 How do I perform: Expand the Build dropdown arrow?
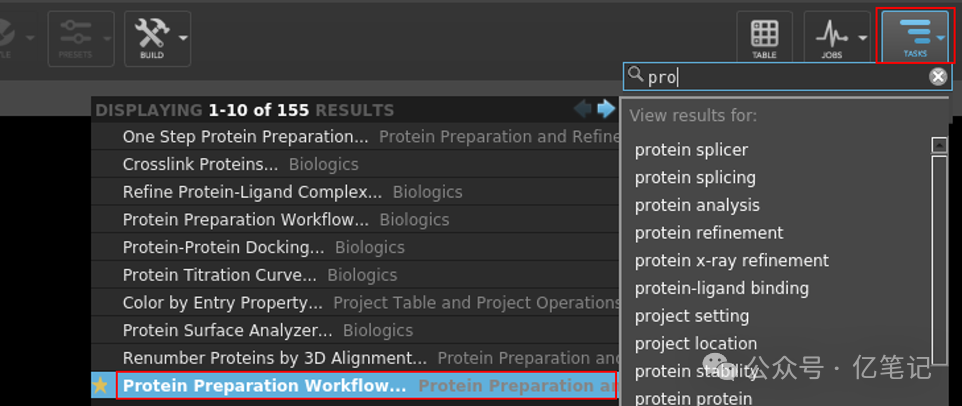click(x=183, y=38)
